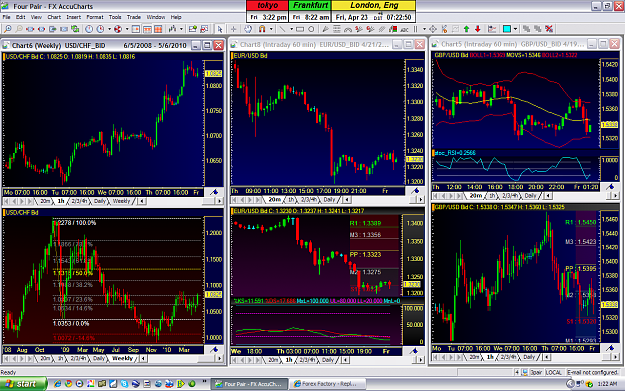This screenshot has width=625, height=391.
Task: Select Daily tab in upper GBP/USD chart
Action: tap(530, 196)
